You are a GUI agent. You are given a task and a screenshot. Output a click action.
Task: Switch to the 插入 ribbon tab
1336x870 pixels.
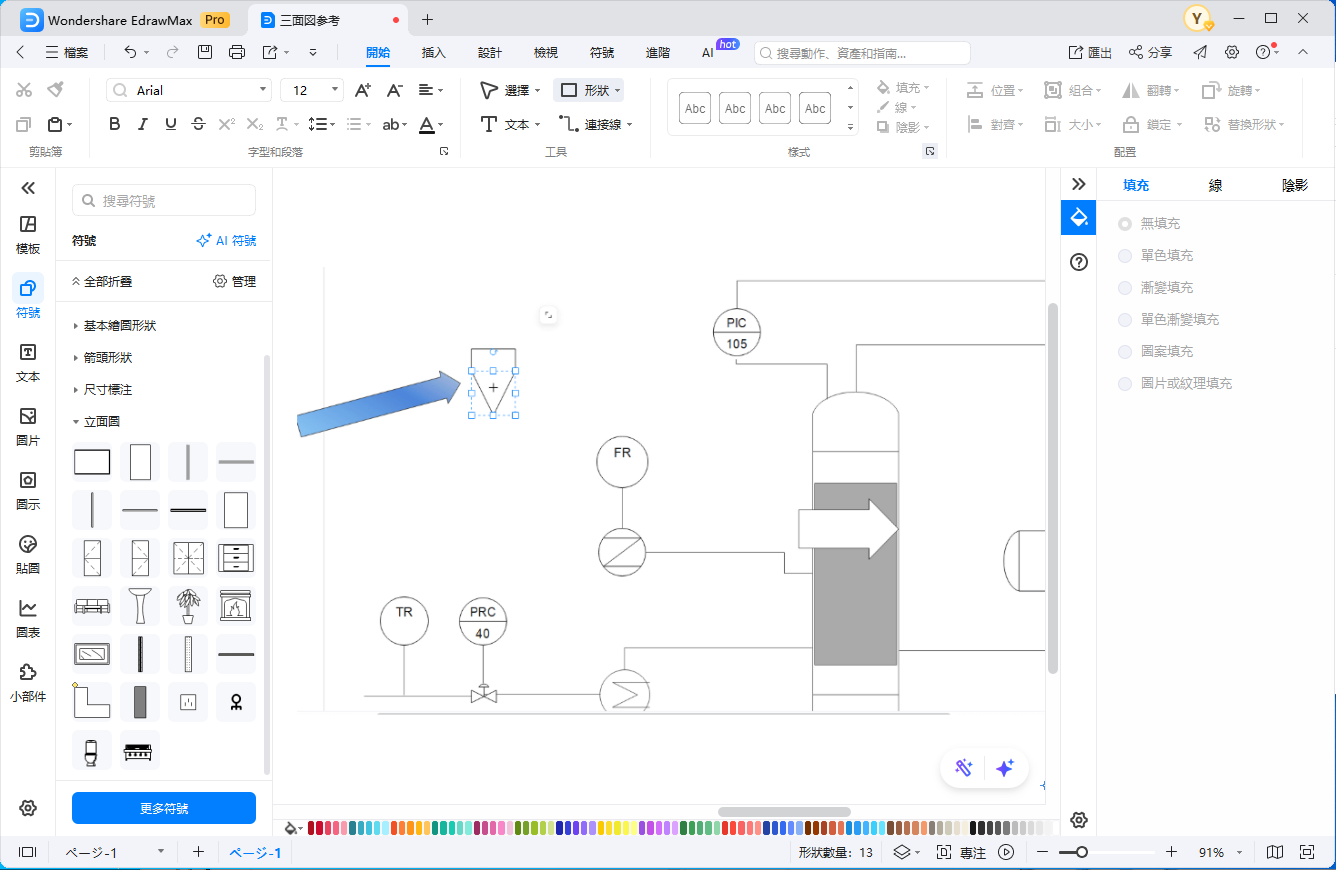click(433, 52)
